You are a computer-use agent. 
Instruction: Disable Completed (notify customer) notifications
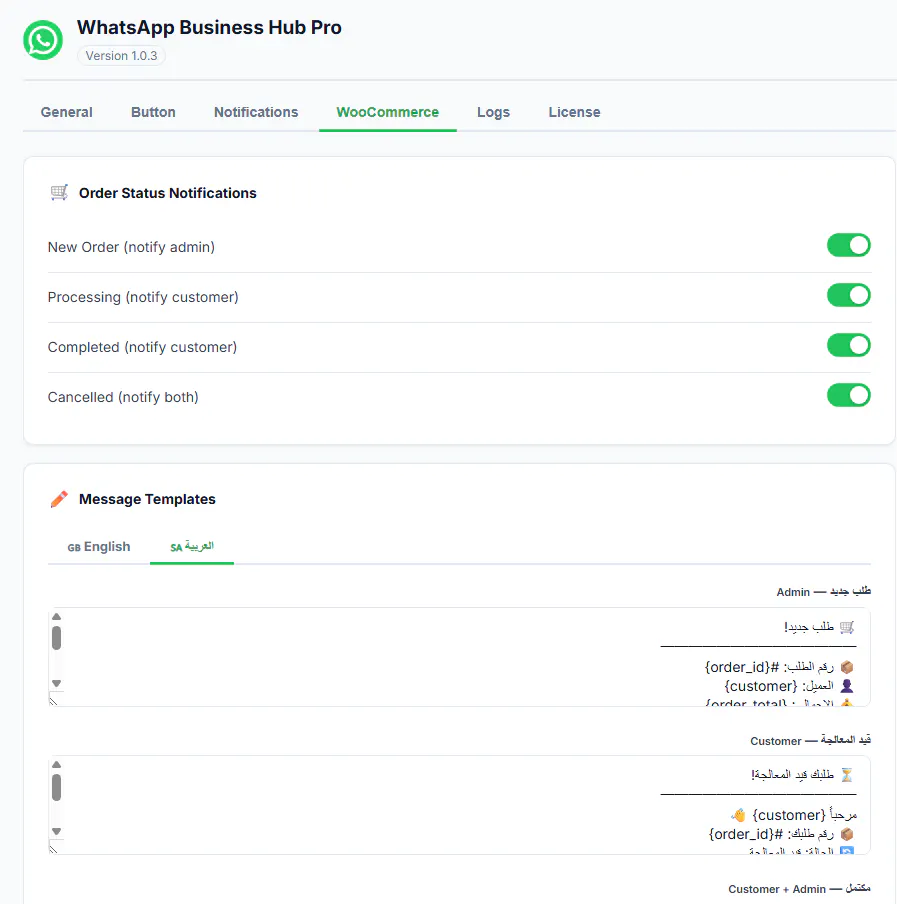tap(849, 345)
